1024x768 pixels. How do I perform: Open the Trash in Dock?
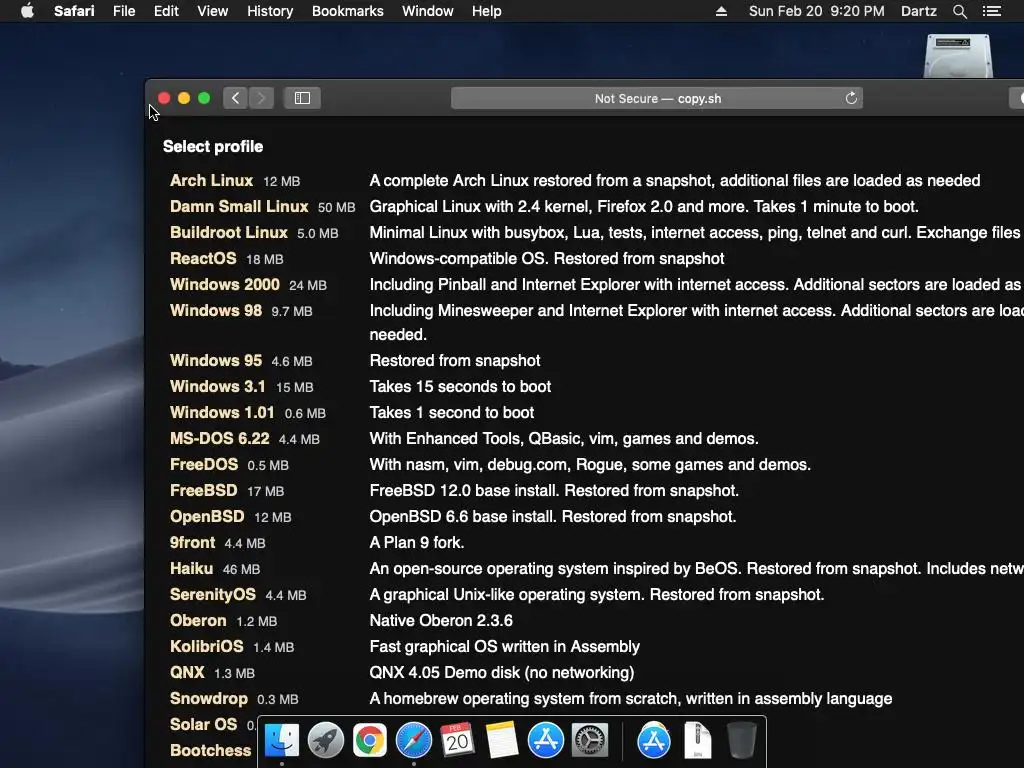click(x=742, y=741)
